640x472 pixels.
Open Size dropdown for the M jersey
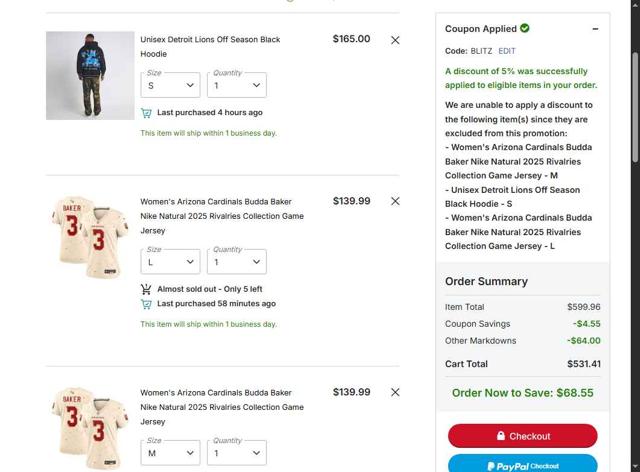pyautogui.click(x=170, y=452)
